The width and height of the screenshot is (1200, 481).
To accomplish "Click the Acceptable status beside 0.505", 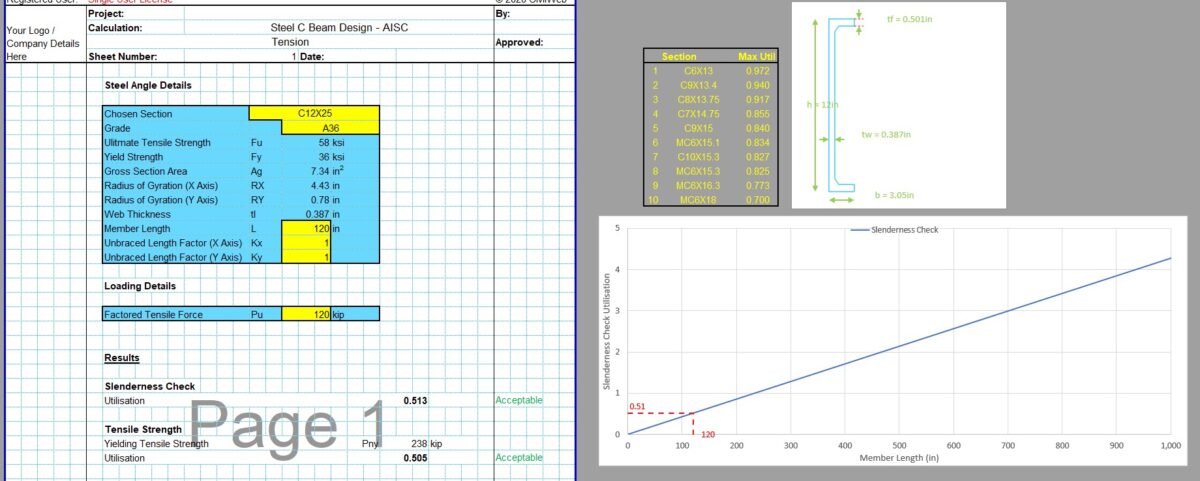I will click(x=519, y=457).
